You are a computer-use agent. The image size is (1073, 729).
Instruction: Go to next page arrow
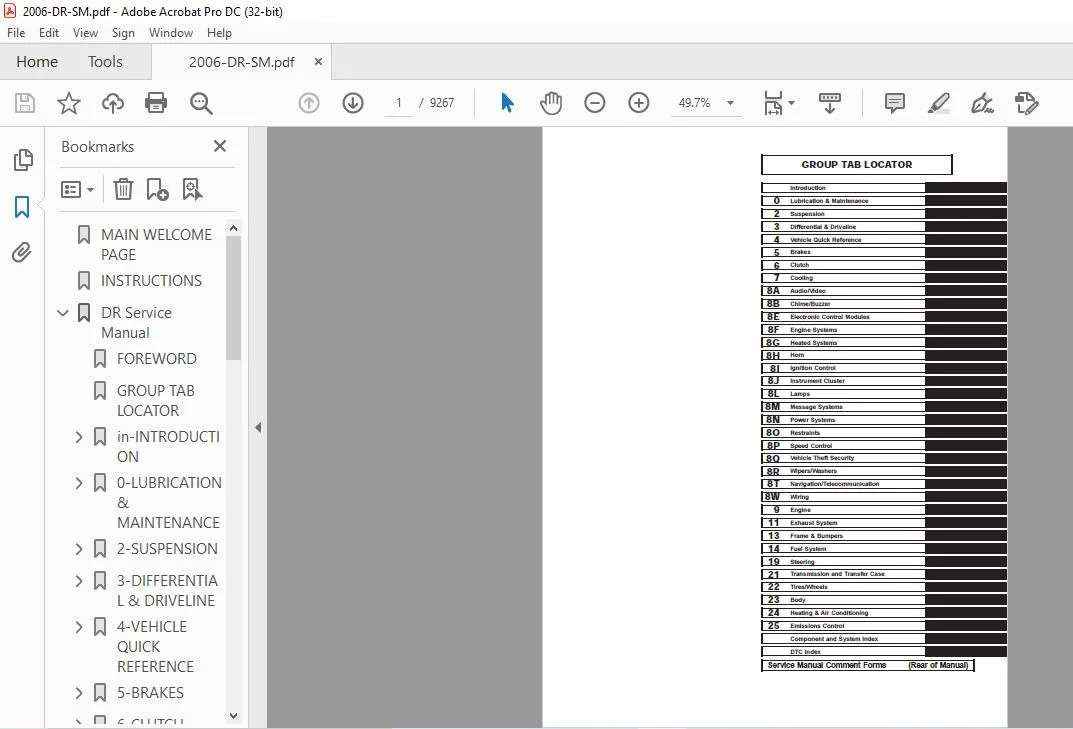(353, 103)
